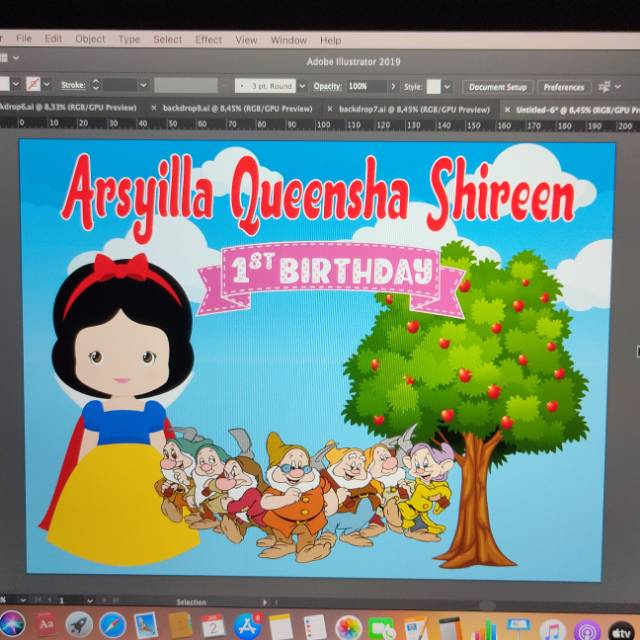Screen dimensions: 640x640
Task: Open the File menu
Action: (x=24, y=38)
